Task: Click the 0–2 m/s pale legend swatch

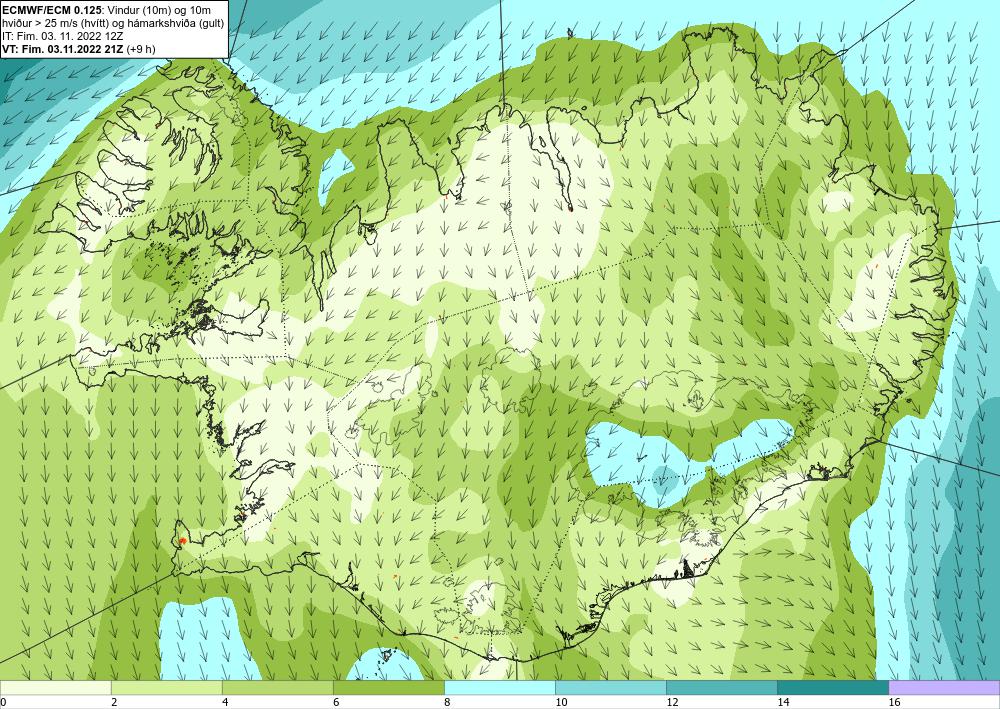Action: click(x=55, y=688)
